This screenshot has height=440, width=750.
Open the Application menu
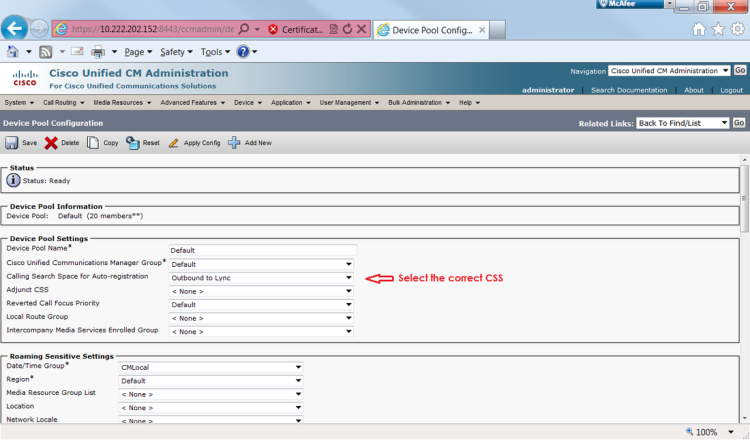coord(290,102)
